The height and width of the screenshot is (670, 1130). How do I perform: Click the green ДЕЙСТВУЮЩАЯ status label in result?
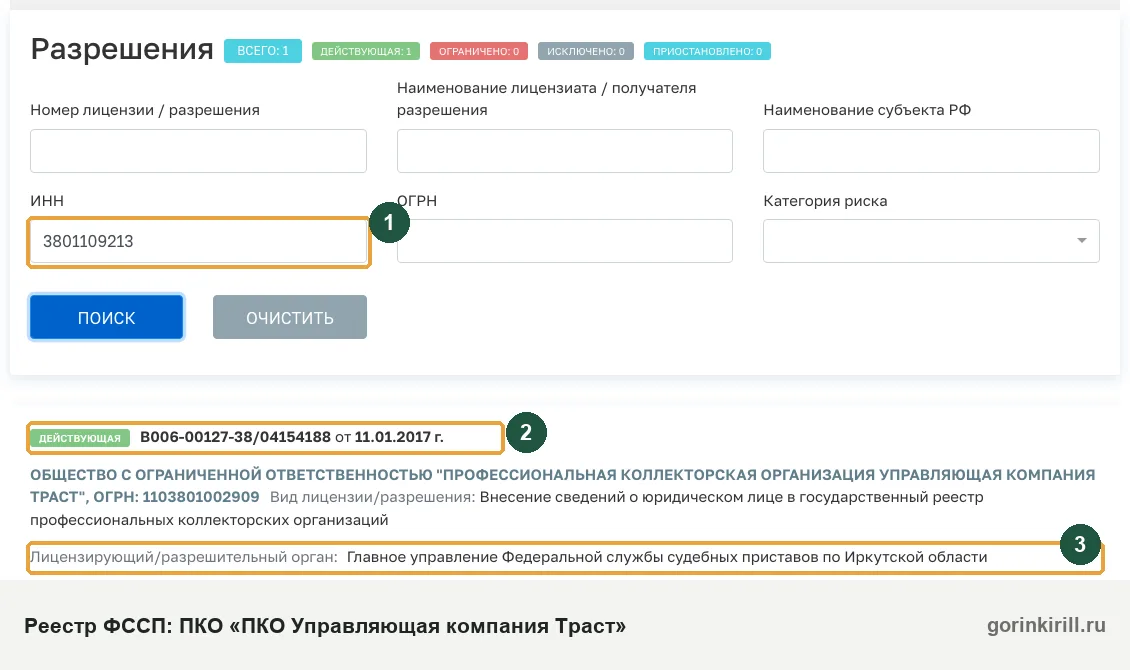[80, 438]
